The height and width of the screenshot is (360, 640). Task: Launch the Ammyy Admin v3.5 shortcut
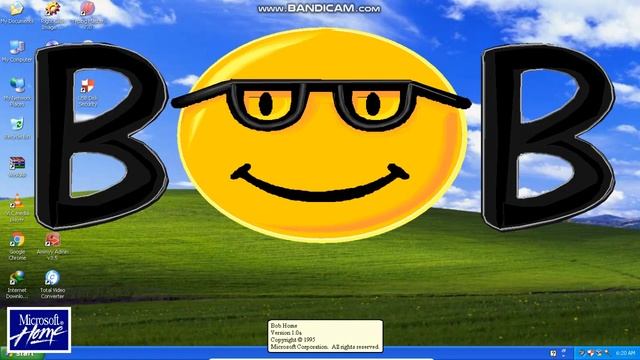(53, 246)
